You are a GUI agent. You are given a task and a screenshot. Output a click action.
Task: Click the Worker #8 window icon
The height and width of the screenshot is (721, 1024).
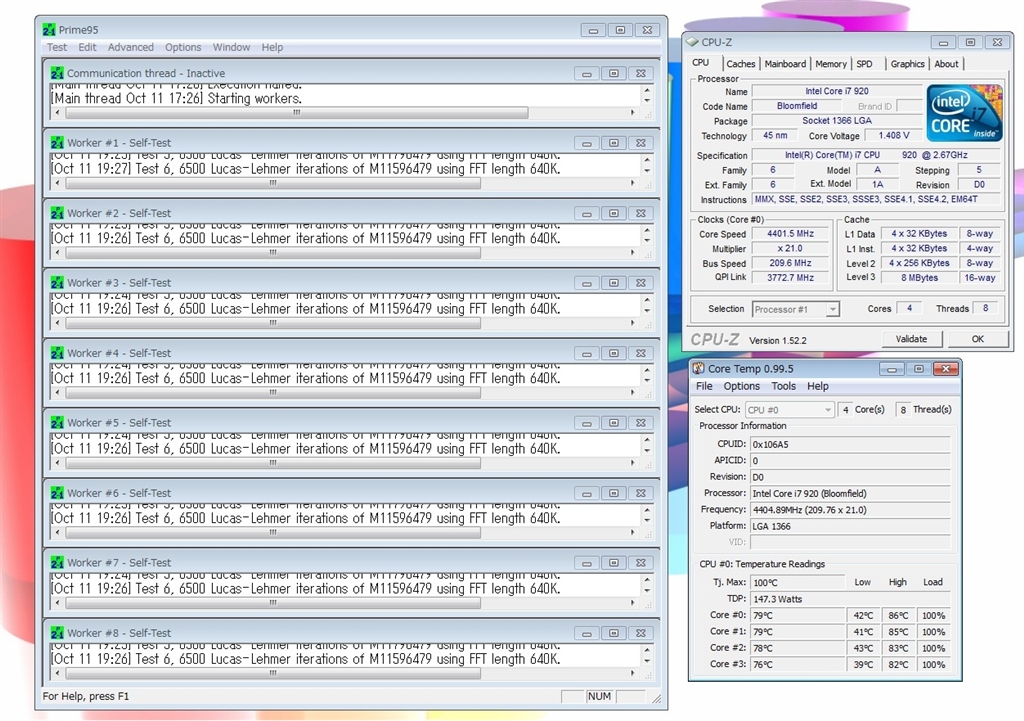[x=57, y=633]
